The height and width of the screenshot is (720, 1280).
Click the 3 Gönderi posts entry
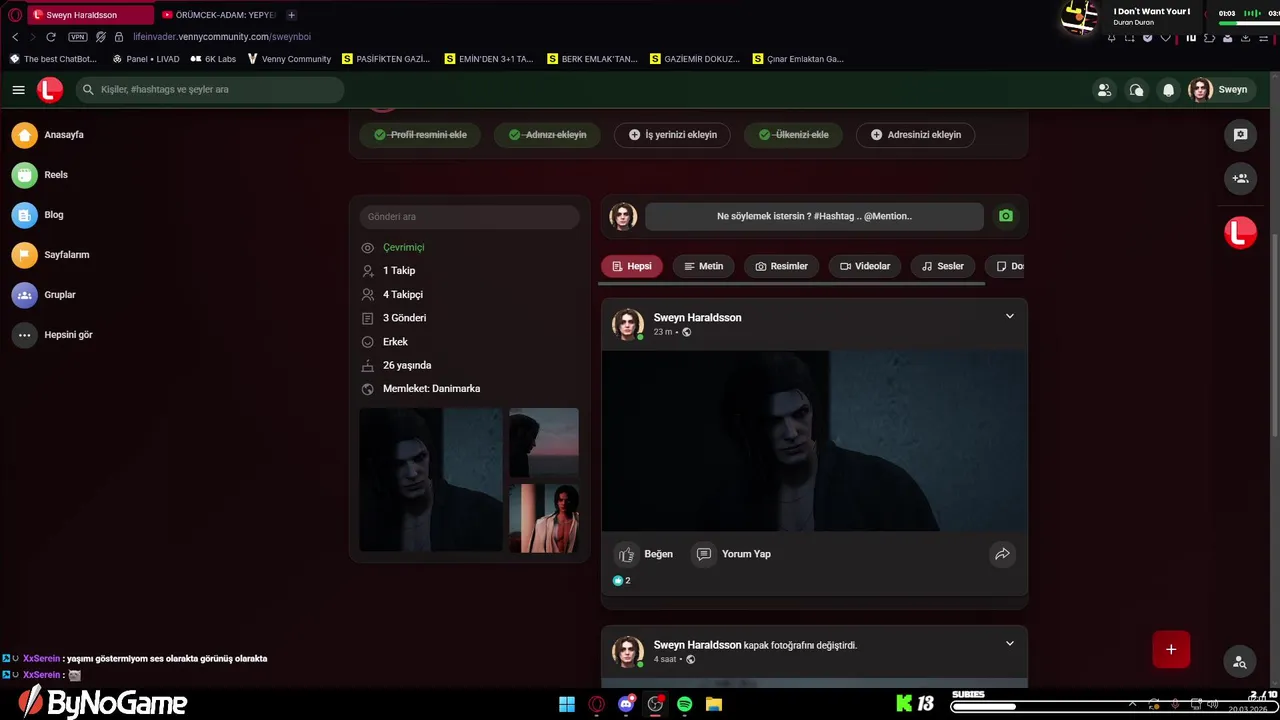click(x=404, y=318)
